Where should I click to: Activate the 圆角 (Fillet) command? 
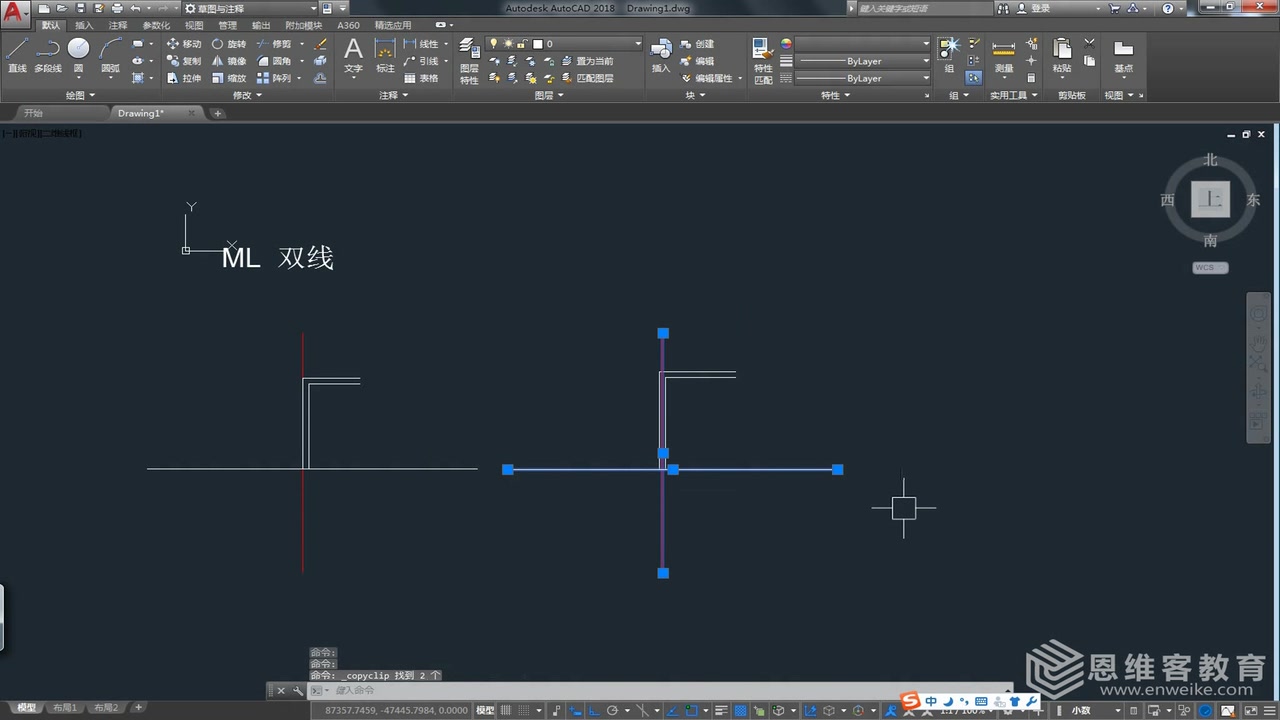tap(273, 61)
